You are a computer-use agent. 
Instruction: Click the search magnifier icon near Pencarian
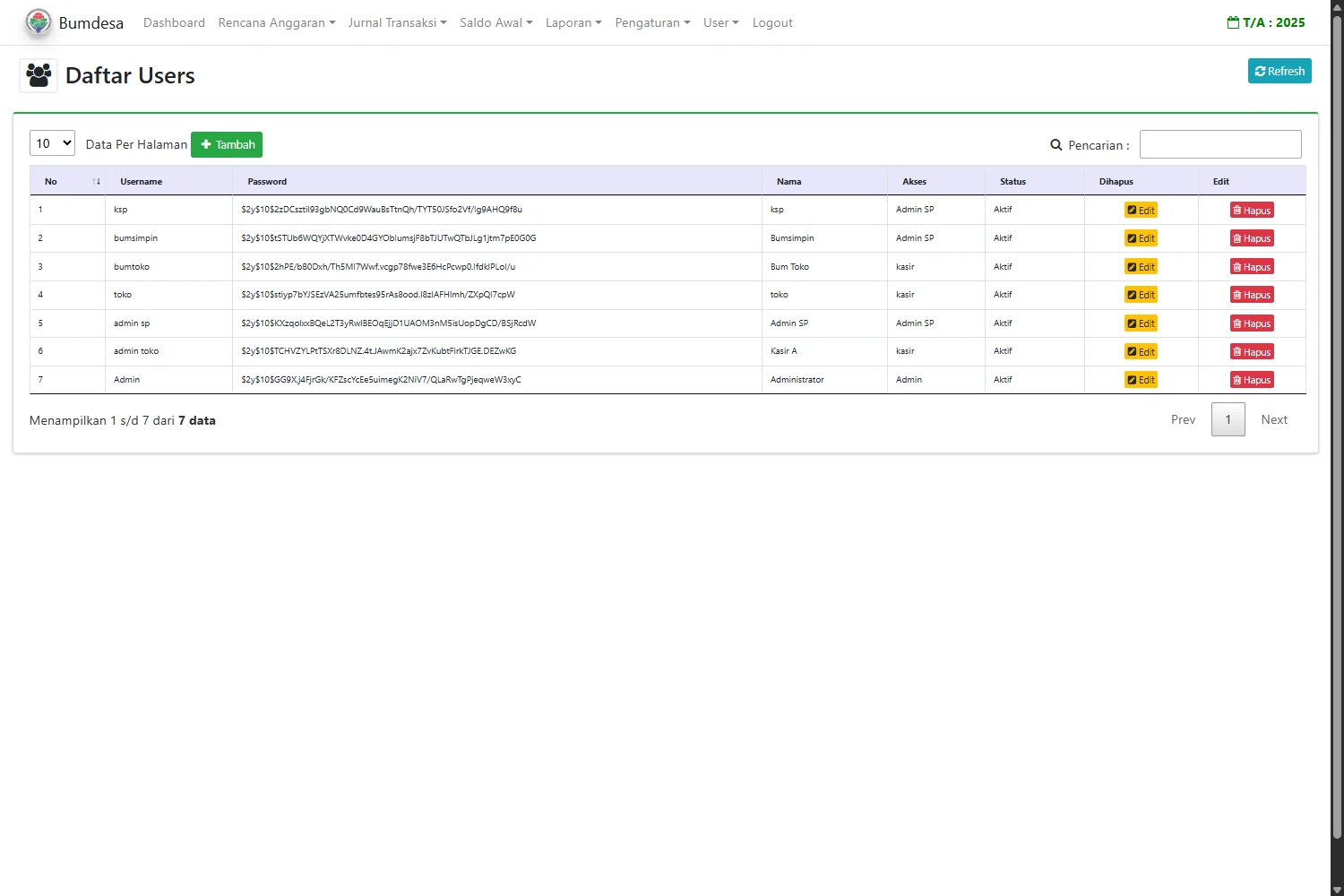click(1056, 145)
